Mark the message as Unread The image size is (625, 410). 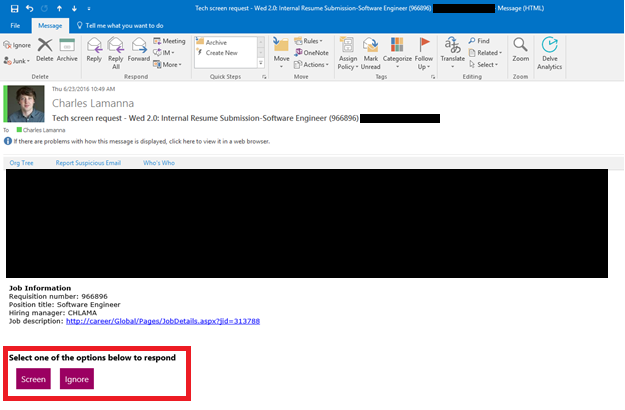click(x=370, y=53)
